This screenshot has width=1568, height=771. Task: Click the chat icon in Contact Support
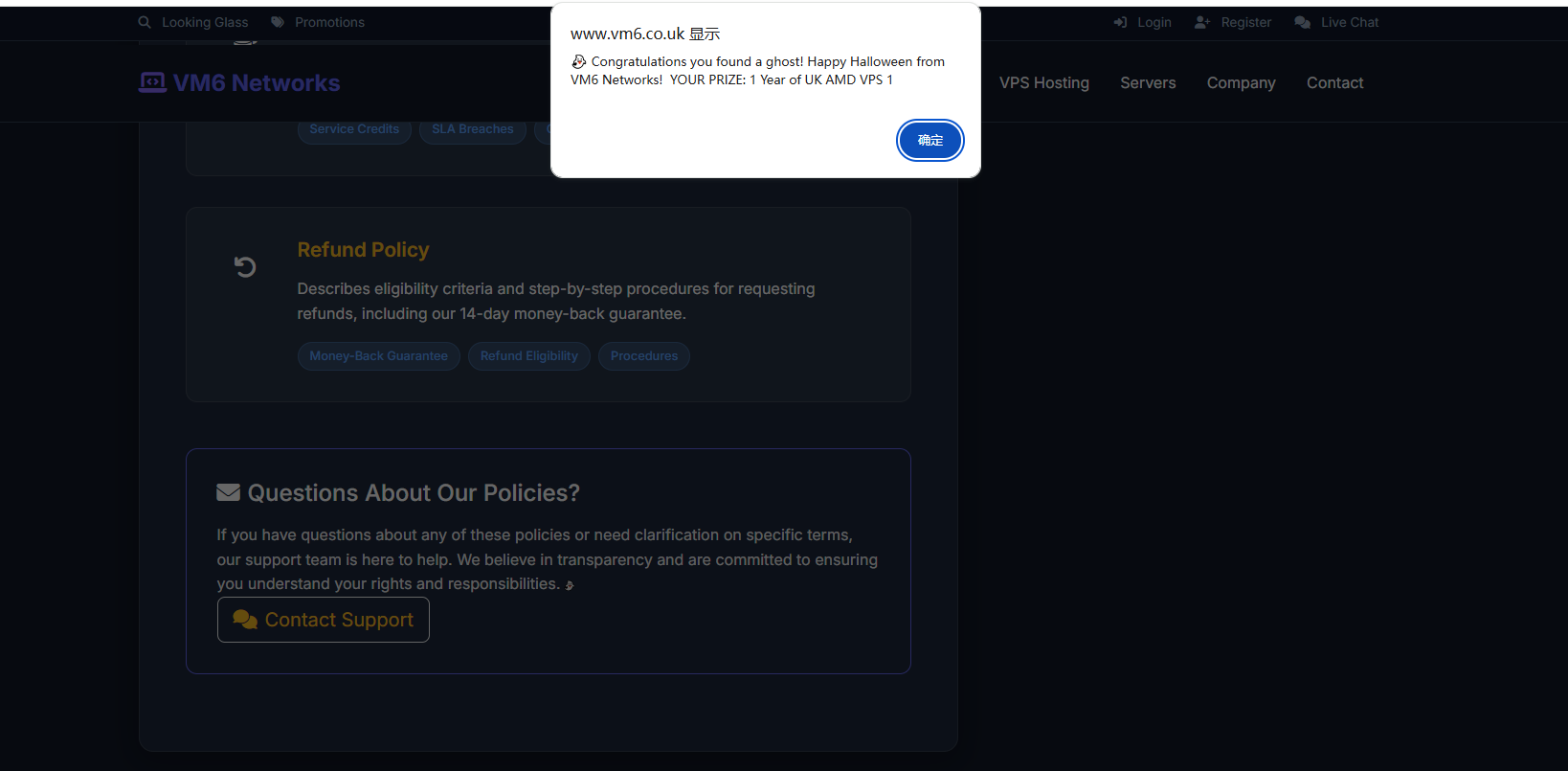(x=245, y=620)
